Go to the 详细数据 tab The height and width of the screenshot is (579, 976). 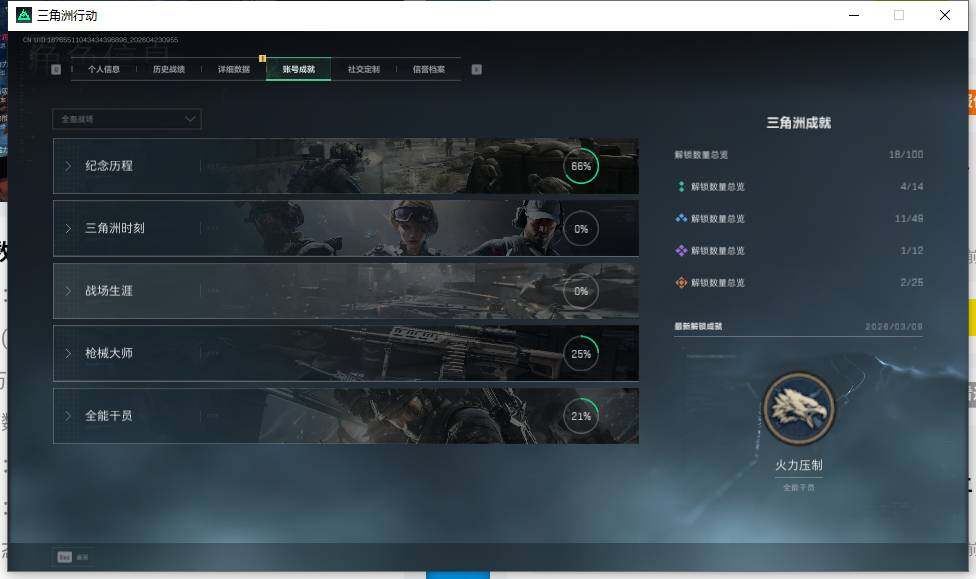234,70
